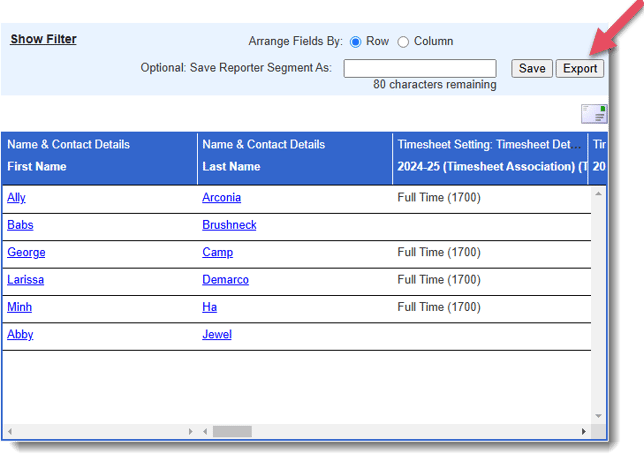Open the Show Filter link
Viewport: 644px width, 462px height.
click(x=43, y=40)
